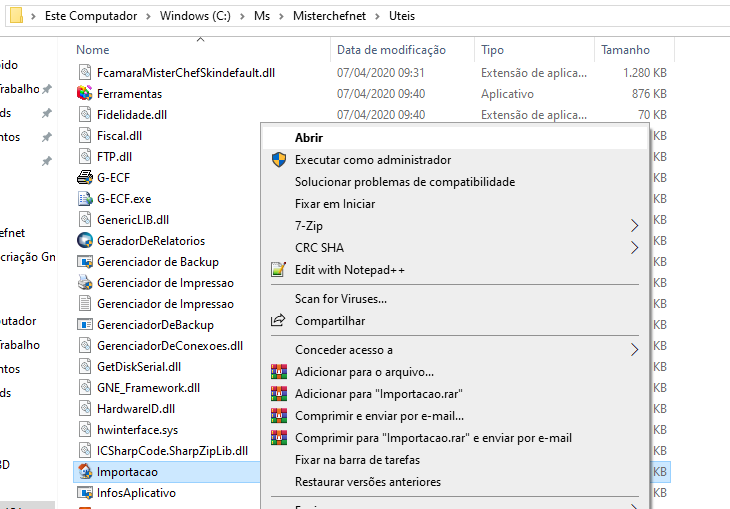Screen dimensions: 730x509
Task: Go to Ms folder in address bar
Action: pyautogui.click(x=262, y=16)
